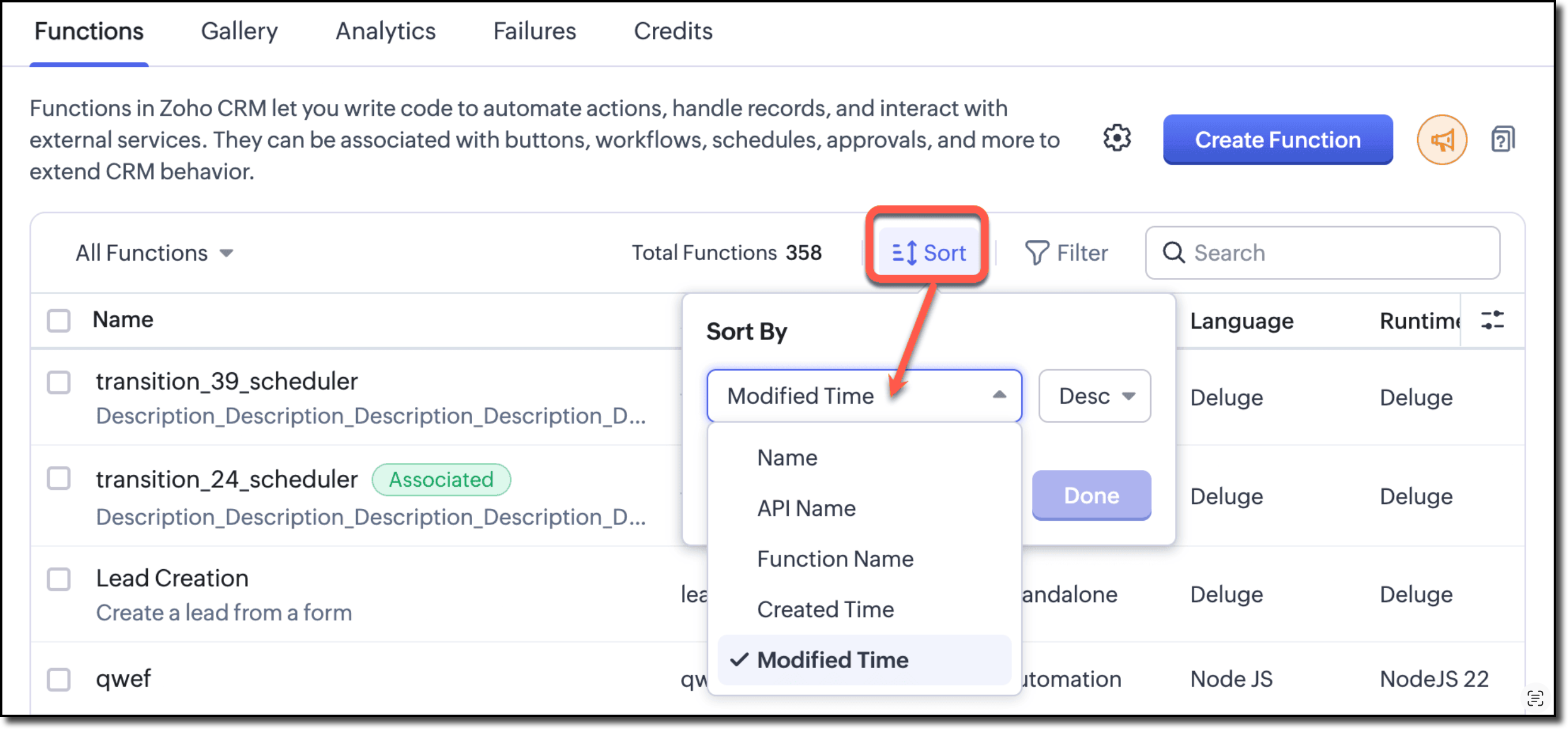Viewport: 1568px width, 729px height.
Task: Open the Desc sort order dropdown
Action: click(1095, 396)
